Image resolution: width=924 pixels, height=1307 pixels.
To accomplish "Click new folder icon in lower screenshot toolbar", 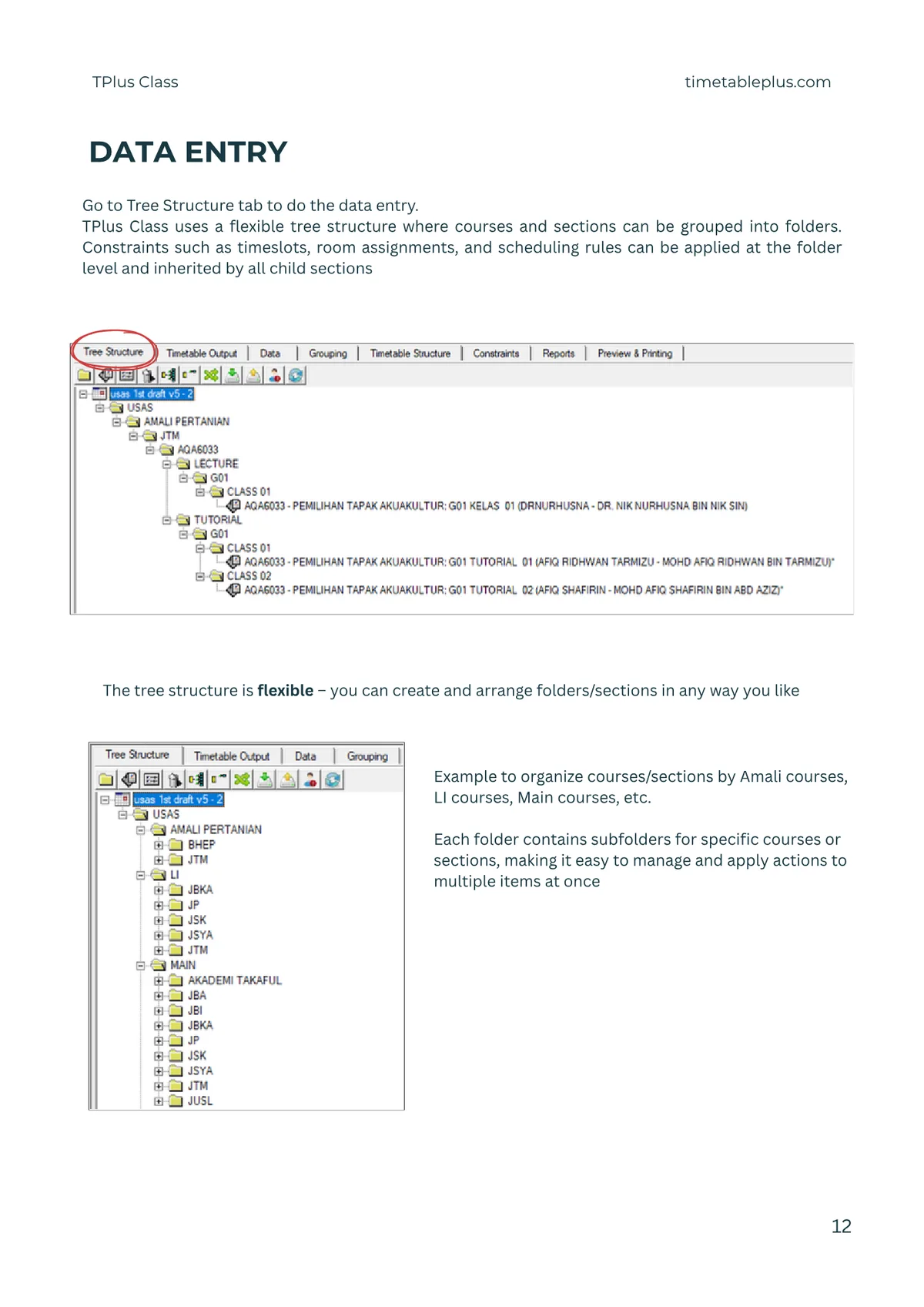I will [x=106, y=779].
